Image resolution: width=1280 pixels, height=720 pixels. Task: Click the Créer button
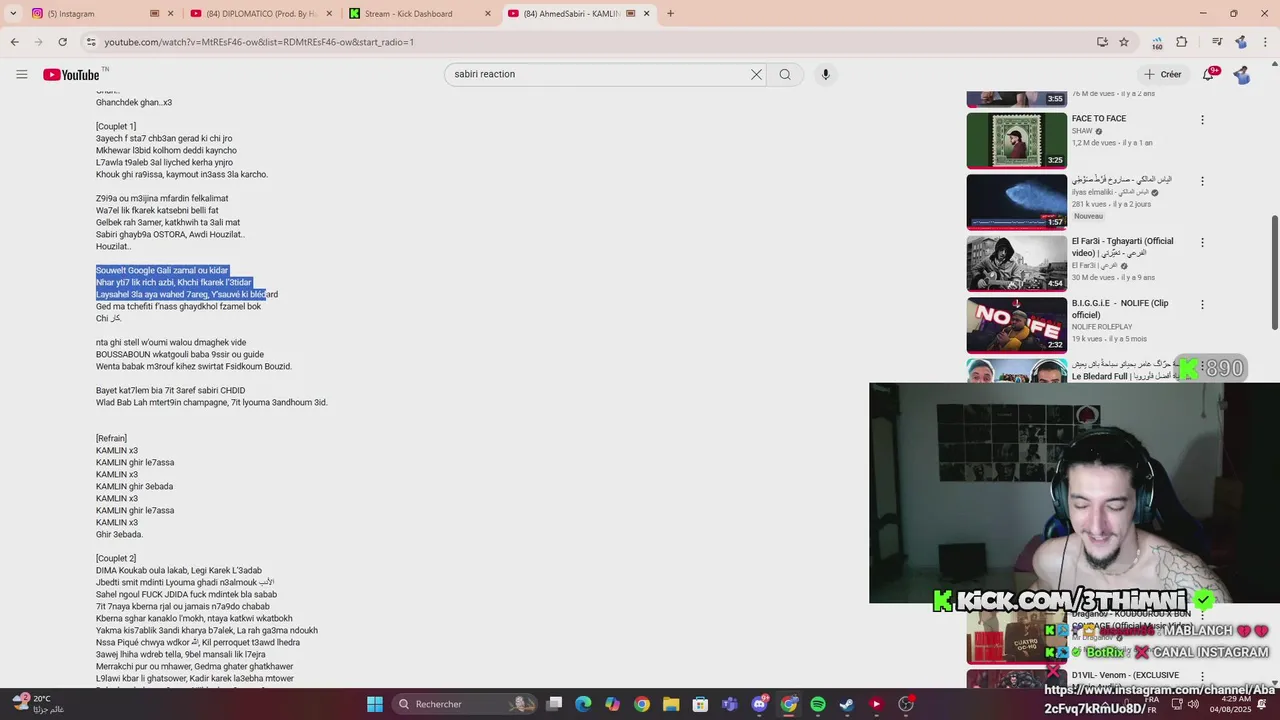[x=1163, y=74]
